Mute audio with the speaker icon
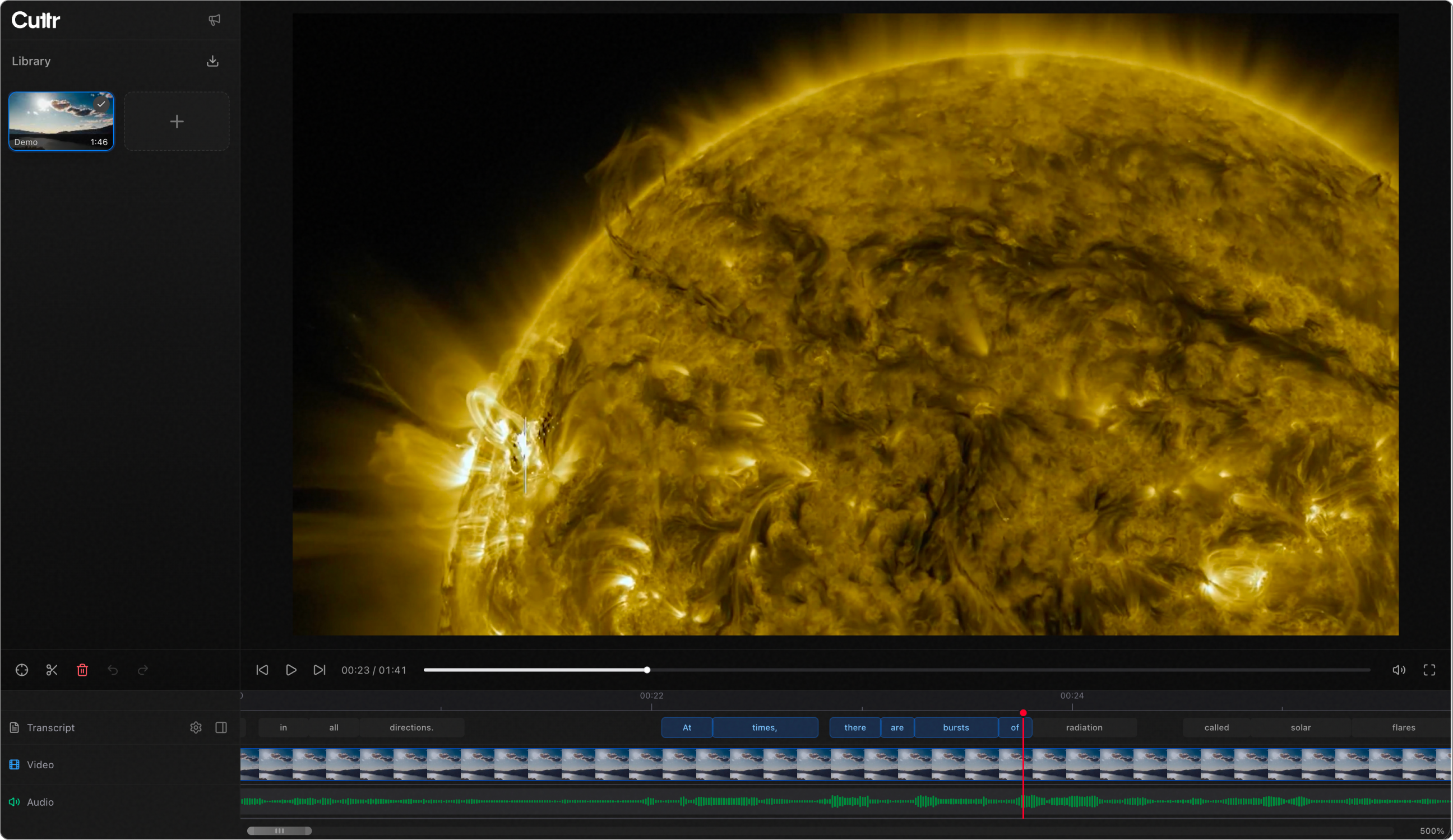 coord(1399,670)
